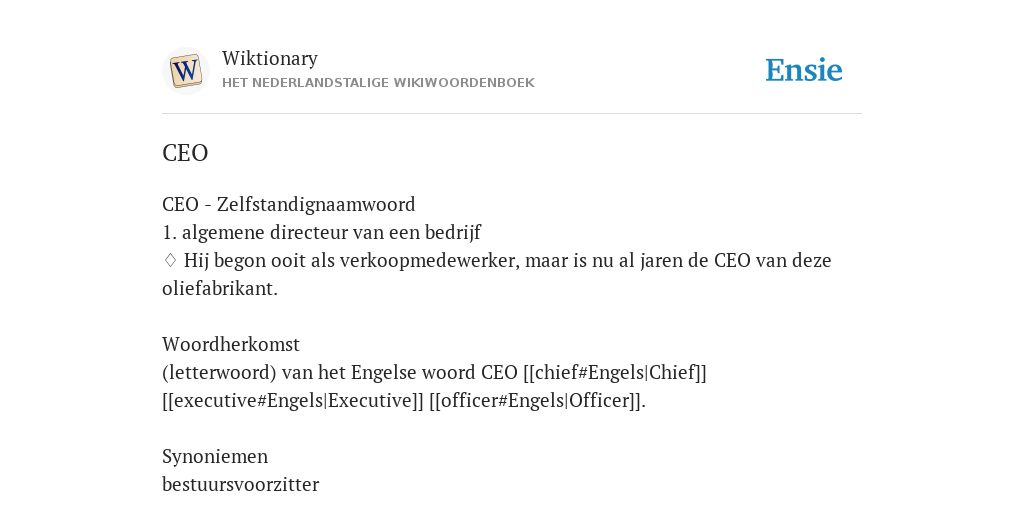1024x512 pixels.
Task: Click the Wiktionary source title
Action: 270,58
